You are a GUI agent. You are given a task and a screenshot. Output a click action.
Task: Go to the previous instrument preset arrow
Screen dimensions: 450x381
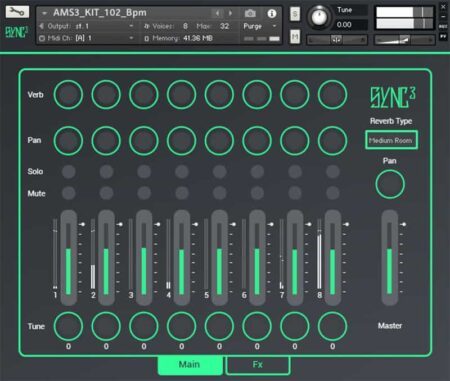click(217, 13)
